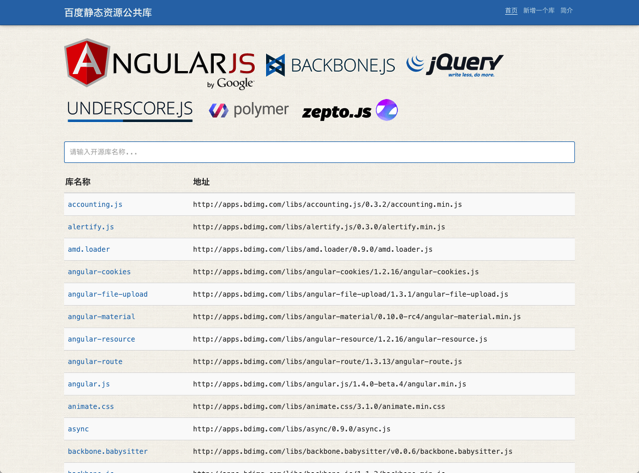639x473 pixels.
Task: Open the alertify.js library link
Action: click(90, 227)
